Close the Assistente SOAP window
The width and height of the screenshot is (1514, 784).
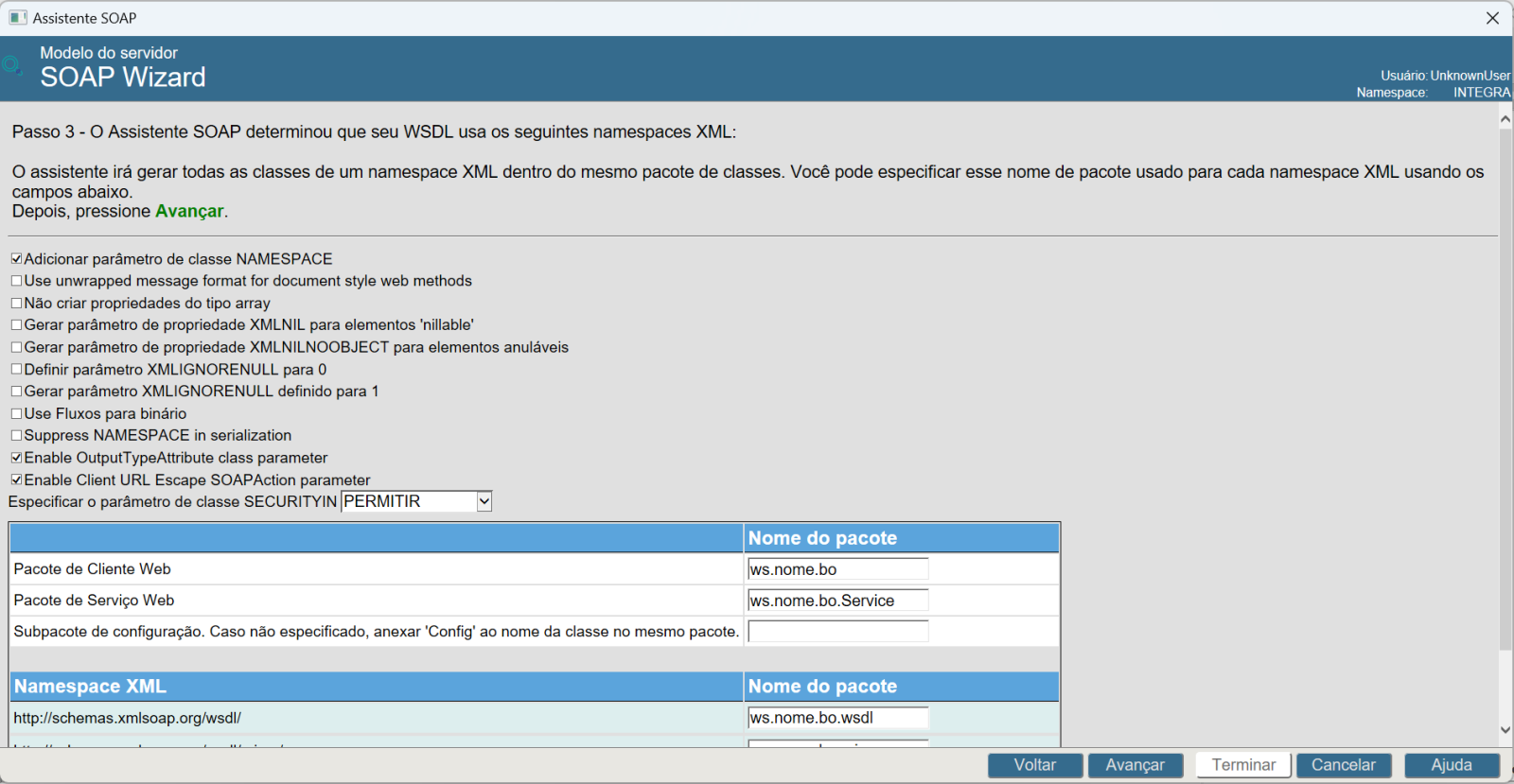point(1492,18)
